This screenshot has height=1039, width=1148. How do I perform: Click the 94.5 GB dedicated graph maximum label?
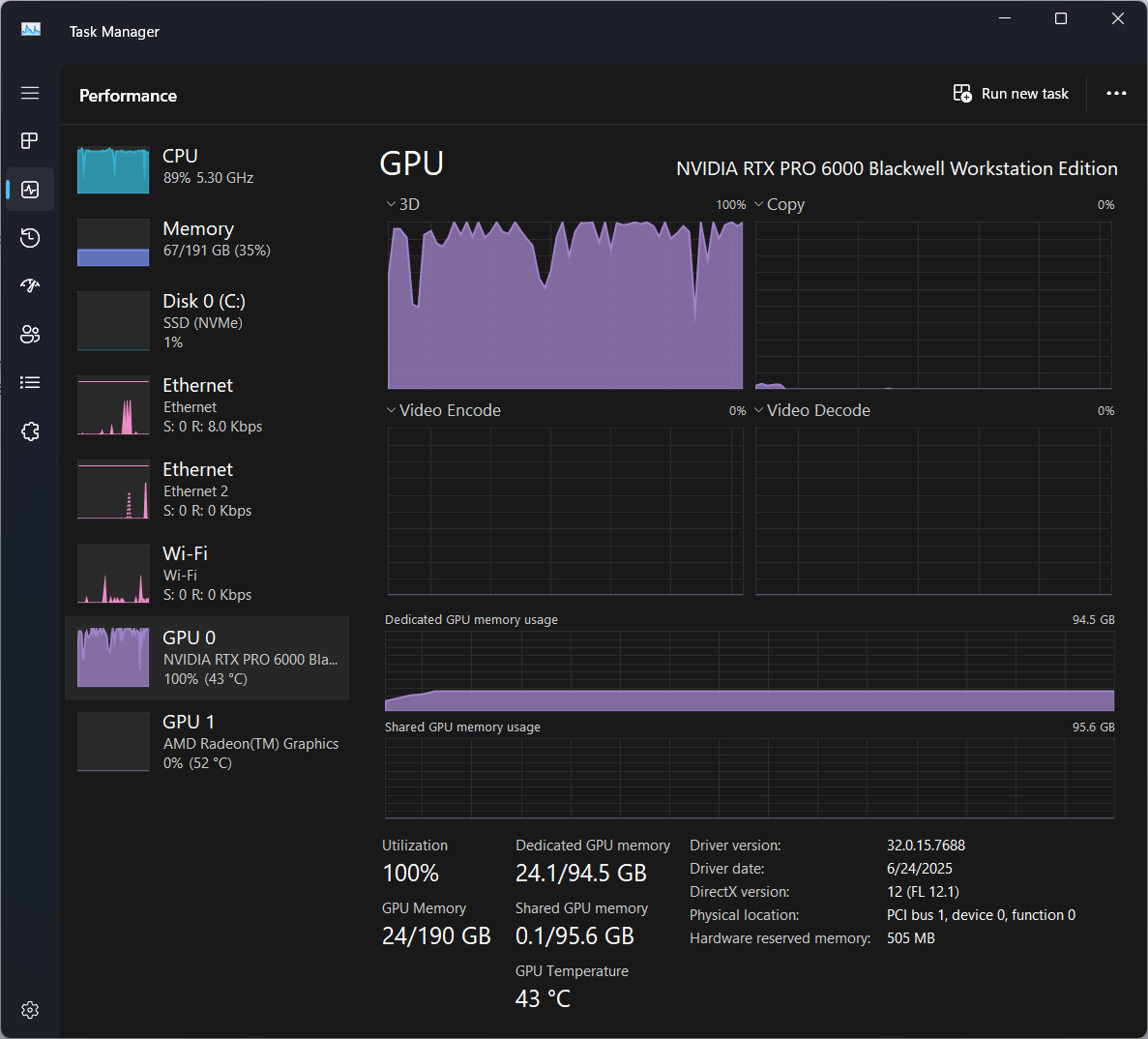pos(1094,619)
